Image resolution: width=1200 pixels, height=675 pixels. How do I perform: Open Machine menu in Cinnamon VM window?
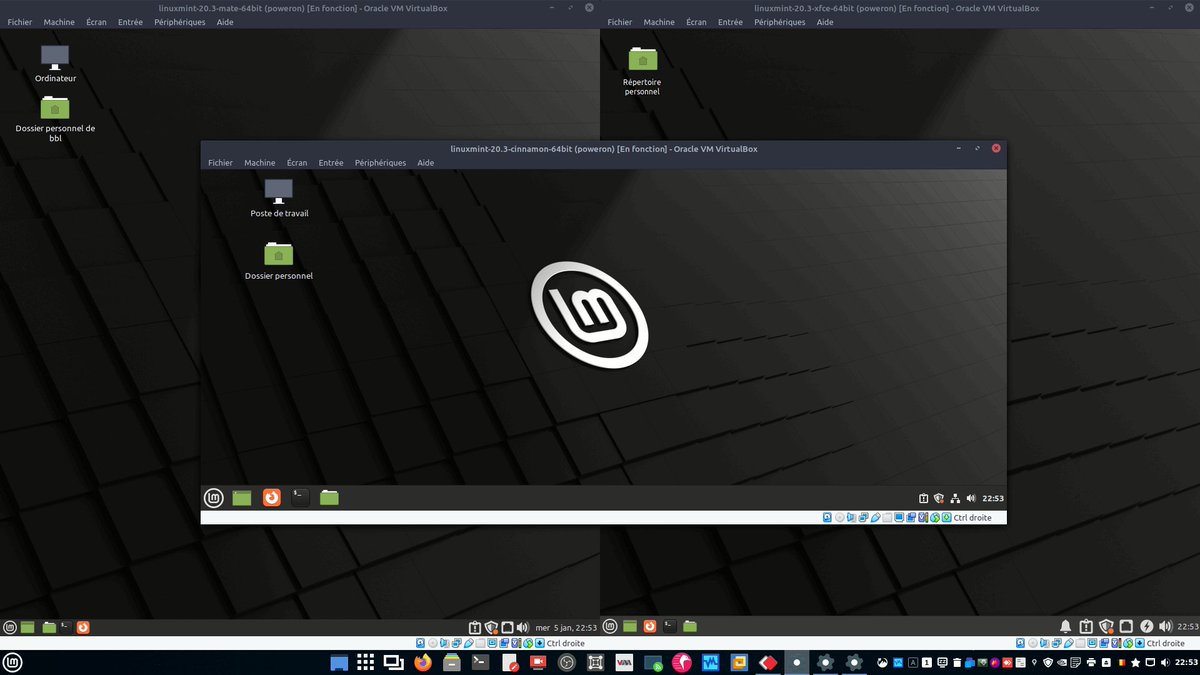(x=259, y=162)
